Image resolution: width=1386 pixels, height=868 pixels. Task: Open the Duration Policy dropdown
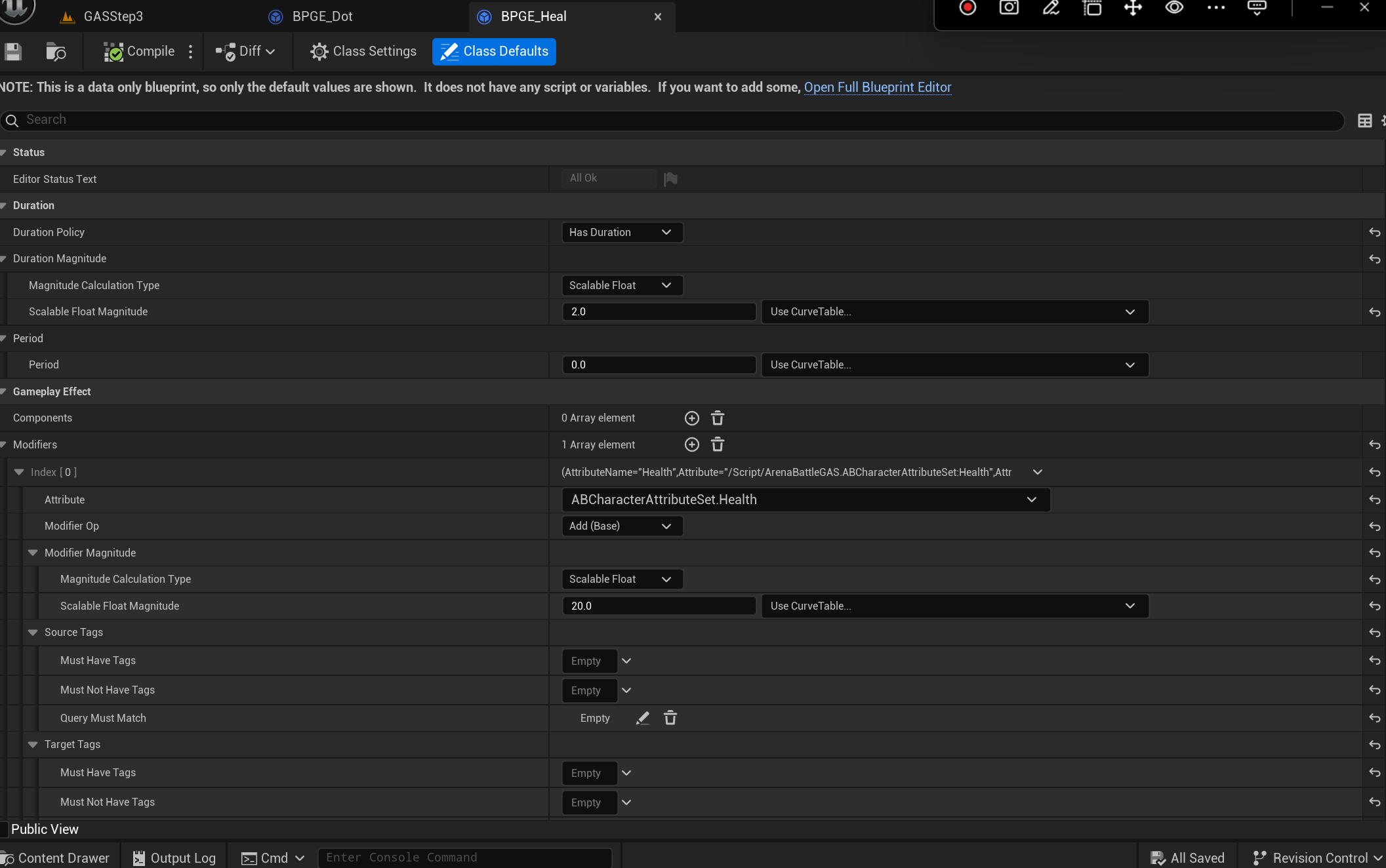coord(622,232)
